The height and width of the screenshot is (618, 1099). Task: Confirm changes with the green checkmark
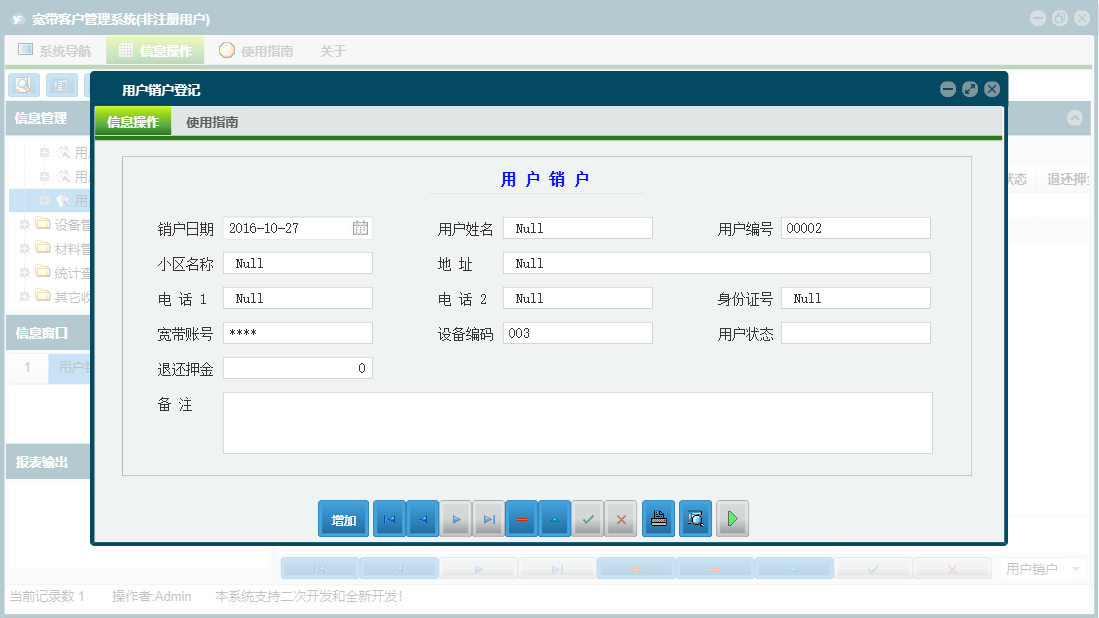(588, 518)
